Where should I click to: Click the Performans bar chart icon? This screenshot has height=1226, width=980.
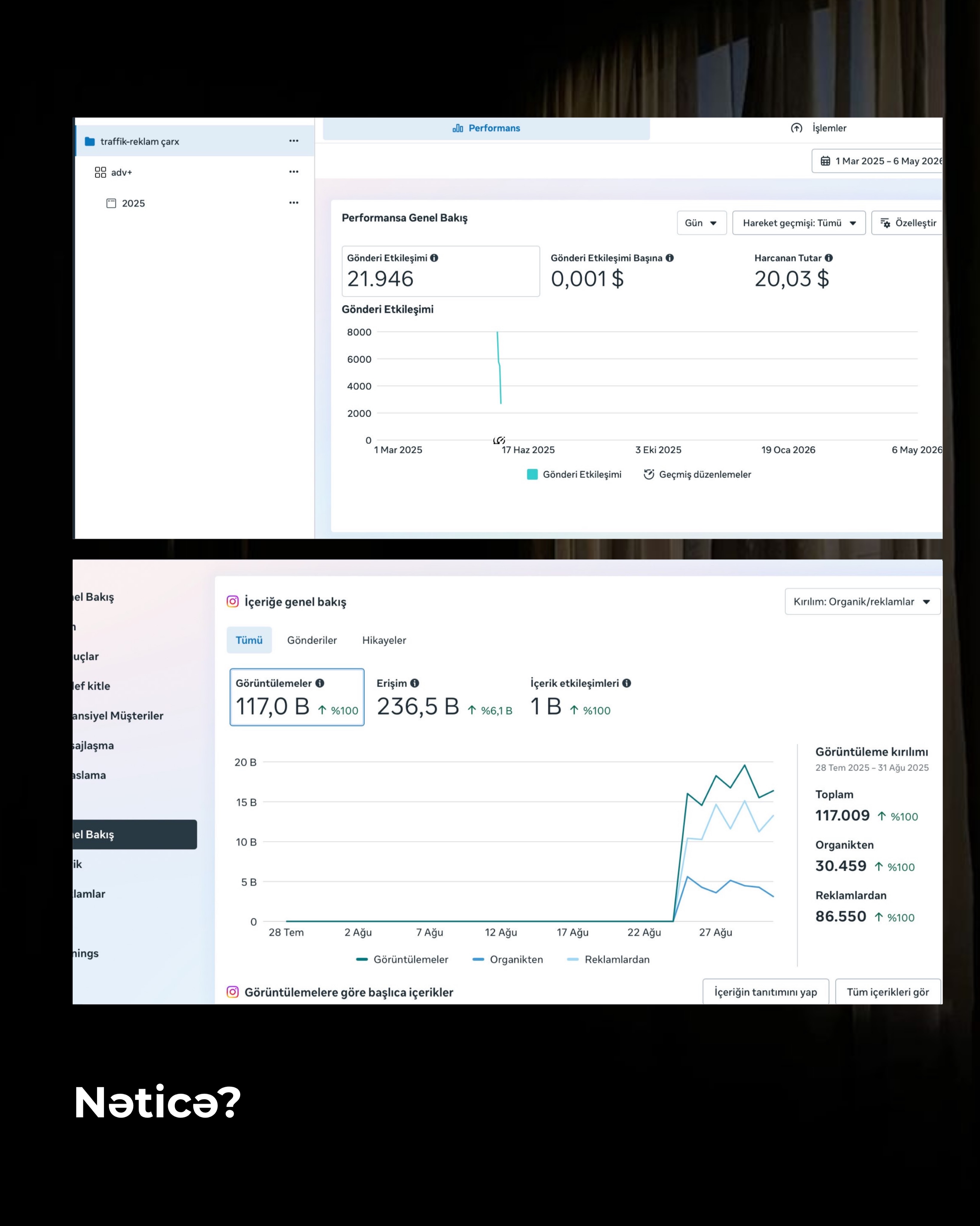(x=458, y=128)
